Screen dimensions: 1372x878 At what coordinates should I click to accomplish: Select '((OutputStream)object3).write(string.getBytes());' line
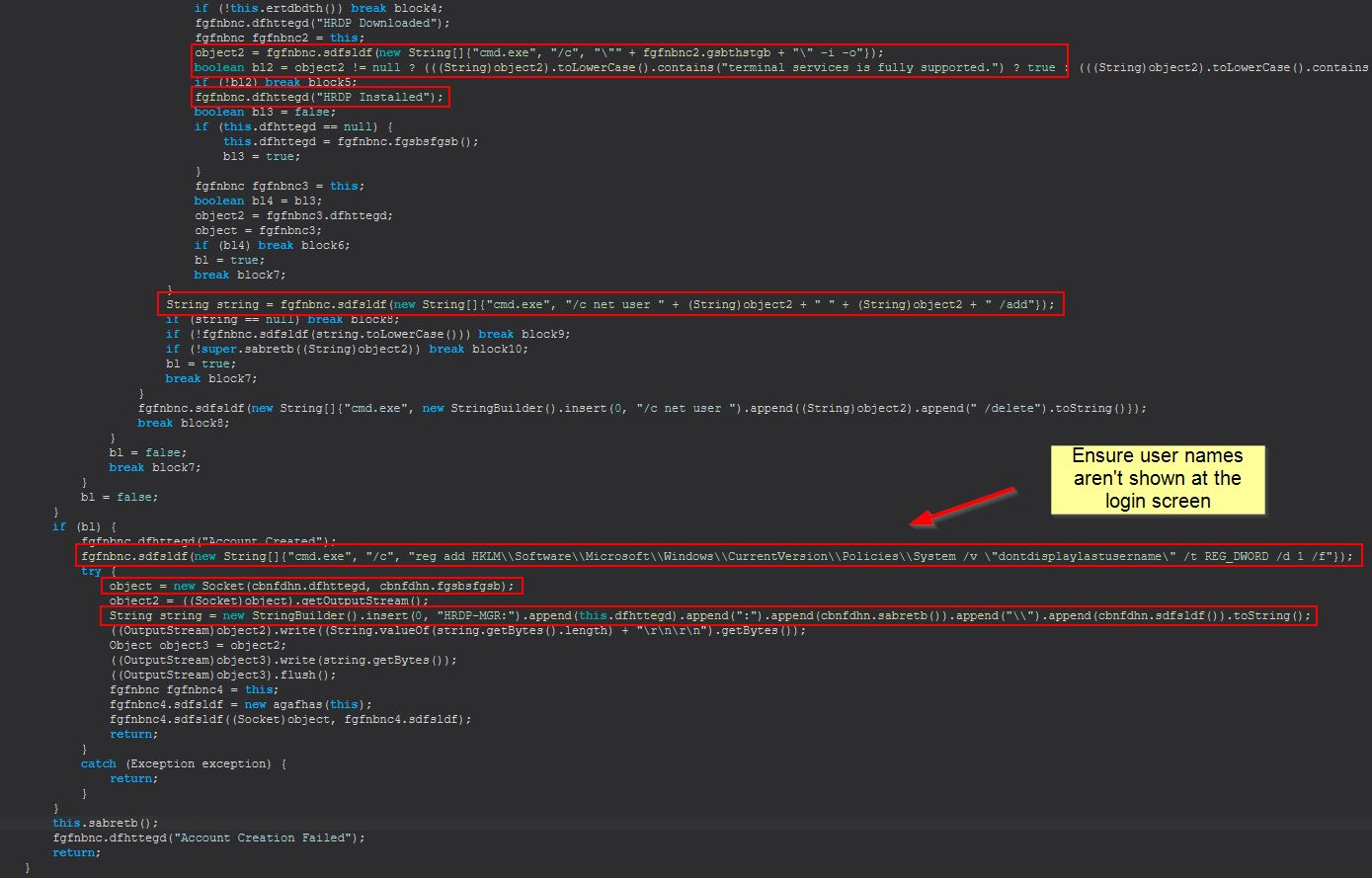click(283, 660)
